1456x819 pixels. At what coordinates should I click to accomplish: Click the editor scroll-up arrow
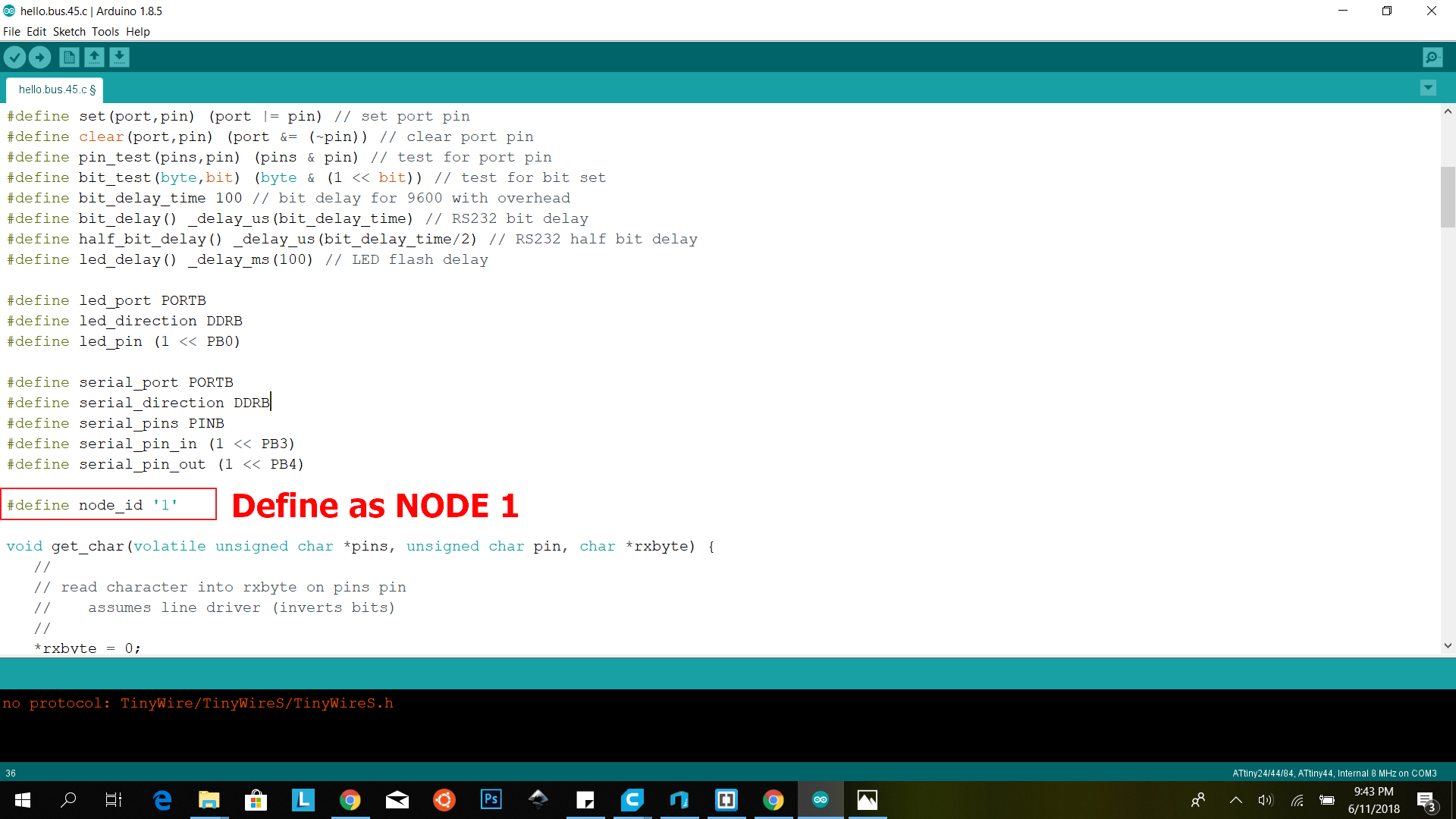[x=1448, y=111]
